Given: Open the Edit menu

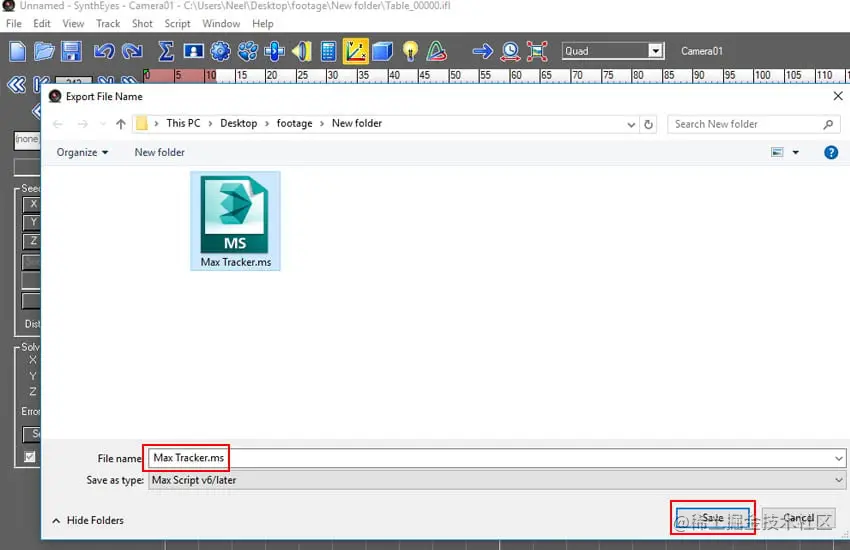Looking at the screenshot, I should (42, 24).
